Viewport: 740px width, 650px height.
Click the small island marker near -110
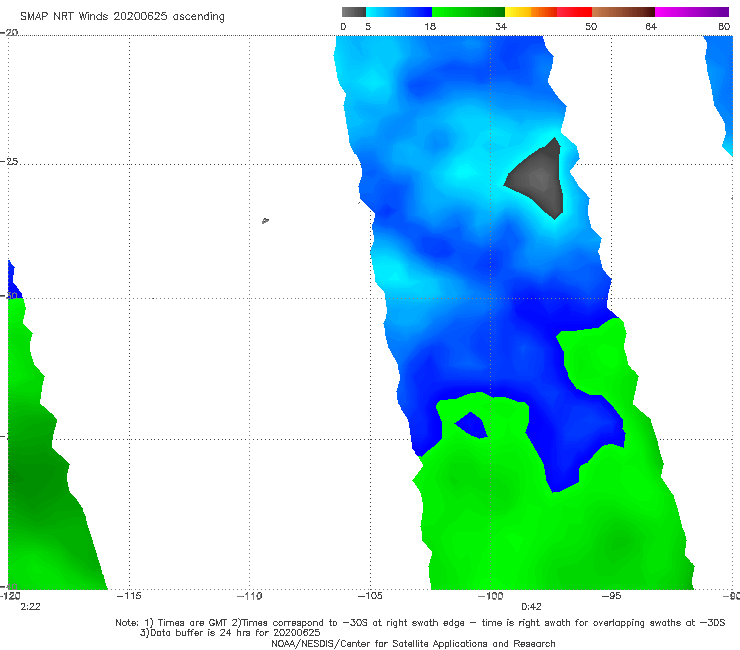tap(265, 220)
